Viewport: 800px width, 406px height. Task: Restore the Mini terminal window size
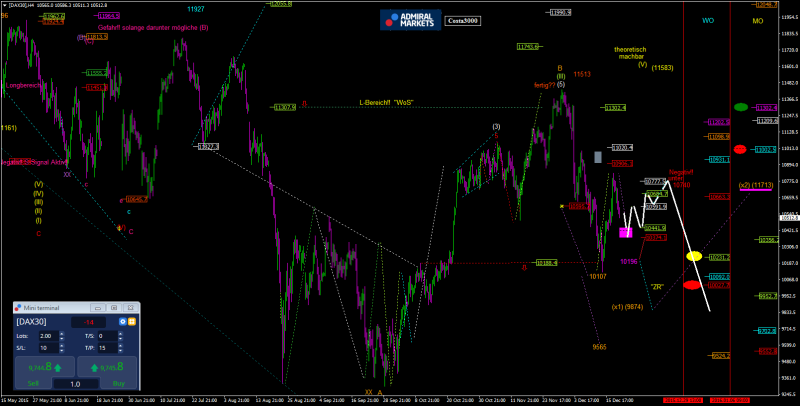pos(114,308)
